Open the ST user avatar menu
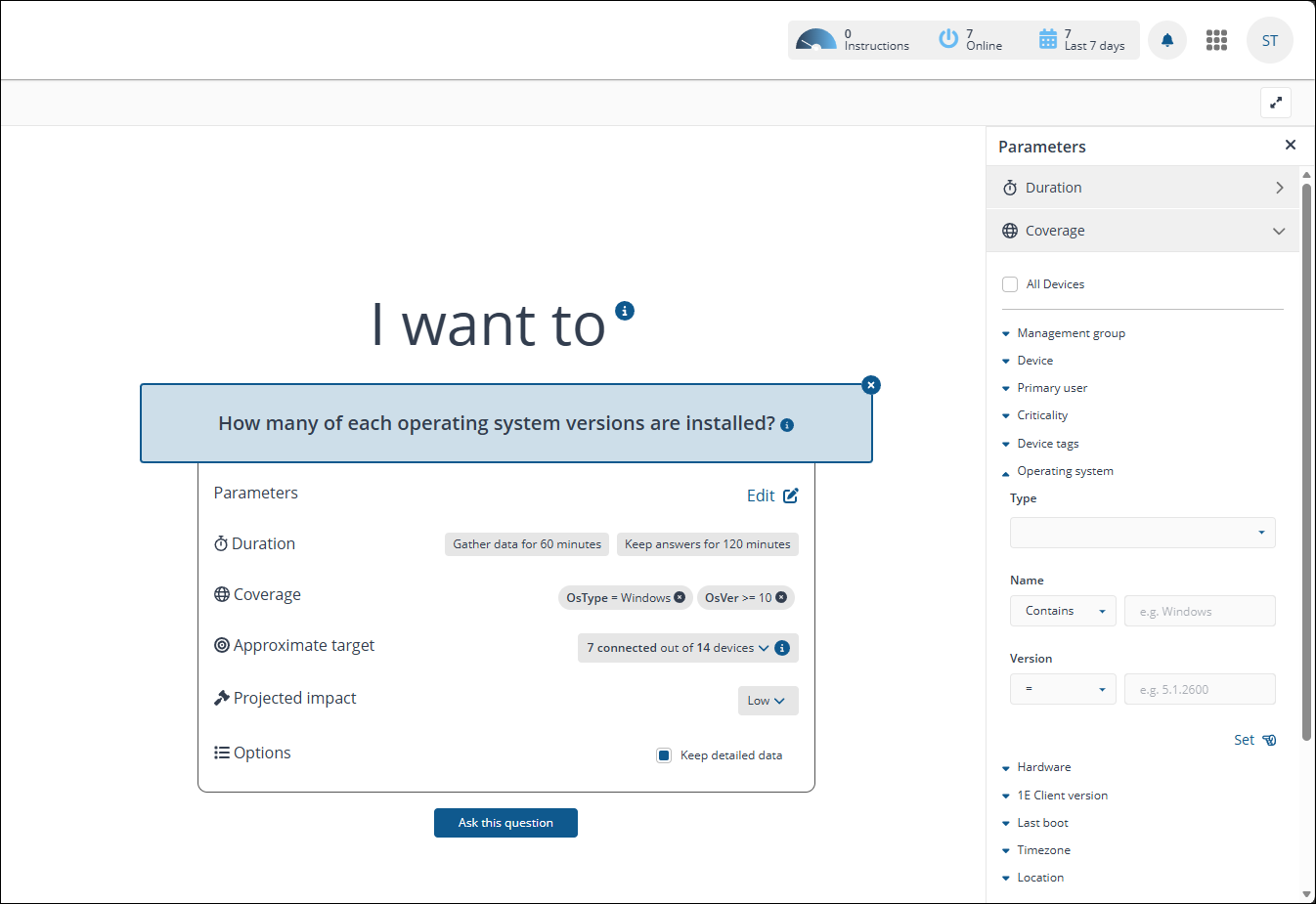This screenshot has width=1316, height=904. click(1269, 40)
